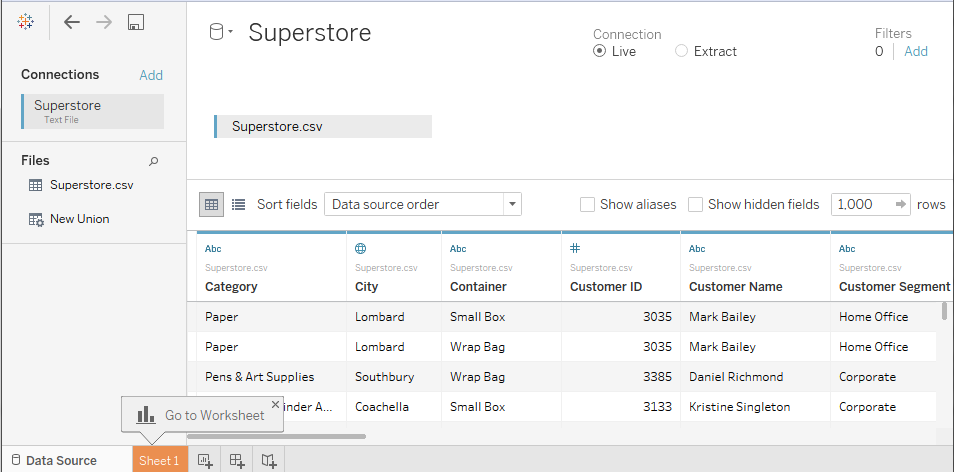Select the Container column header
The width and height of the screenshot is (954, 472).
click(x=478, y=286)
